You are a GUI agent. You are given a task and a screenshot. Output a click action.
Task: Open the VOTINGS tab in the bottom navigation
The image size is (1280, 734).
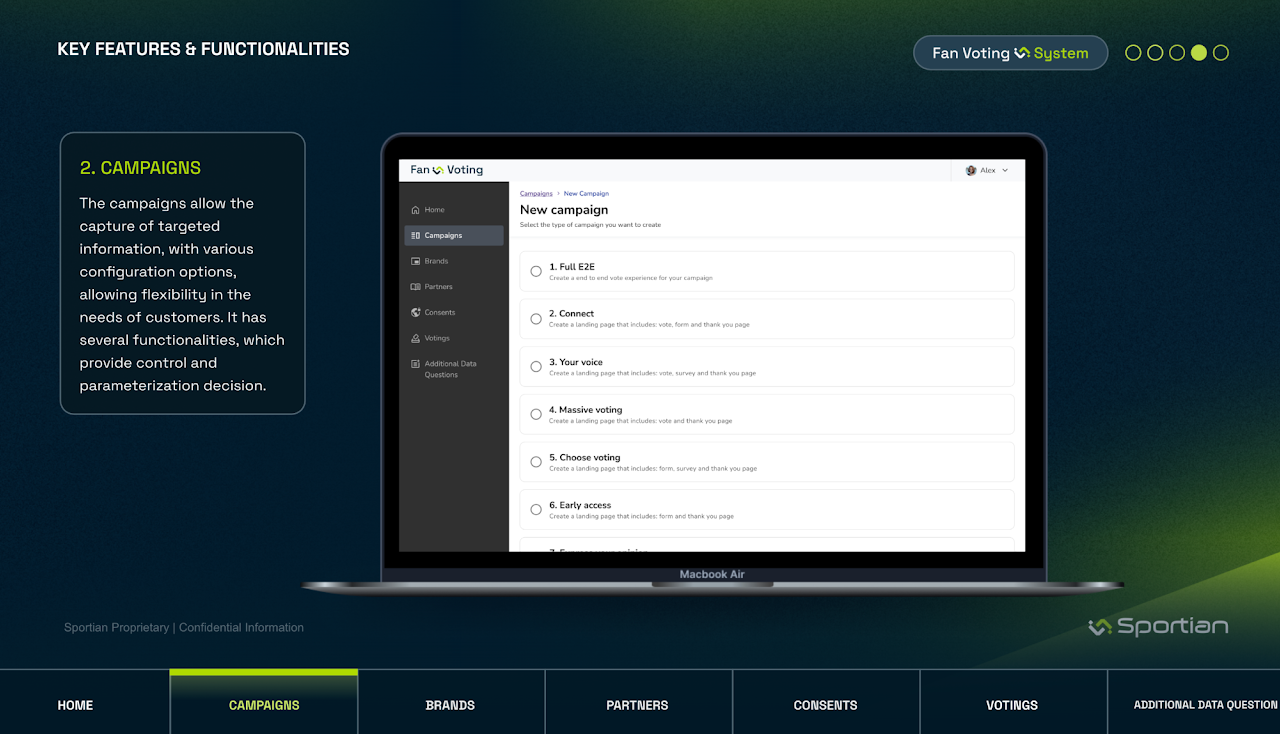[x=1012, y=702]
